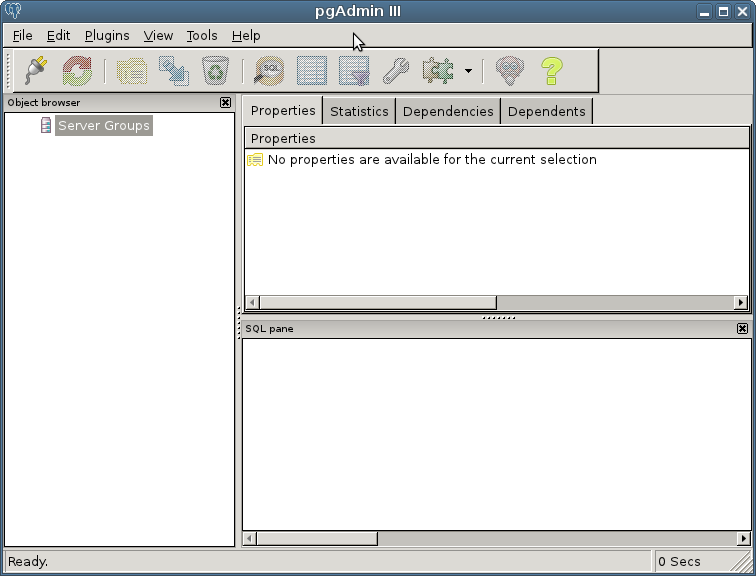Click the Guru hints icon
Image resolution: width=756 pixels, height=576 pixels.
510,71
